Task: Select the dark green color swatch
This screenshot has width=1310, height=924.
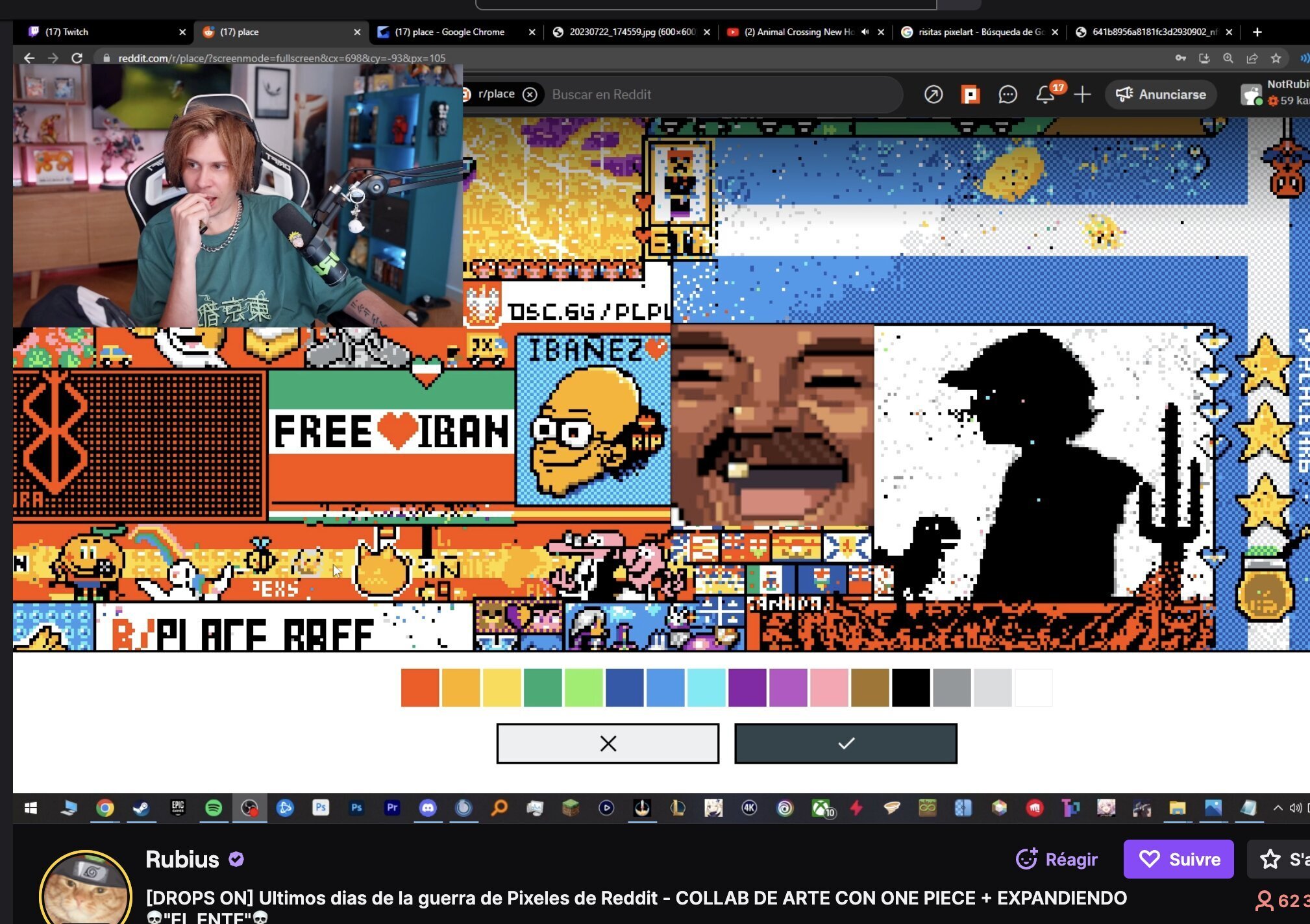Action: click(x=543, y=688)
